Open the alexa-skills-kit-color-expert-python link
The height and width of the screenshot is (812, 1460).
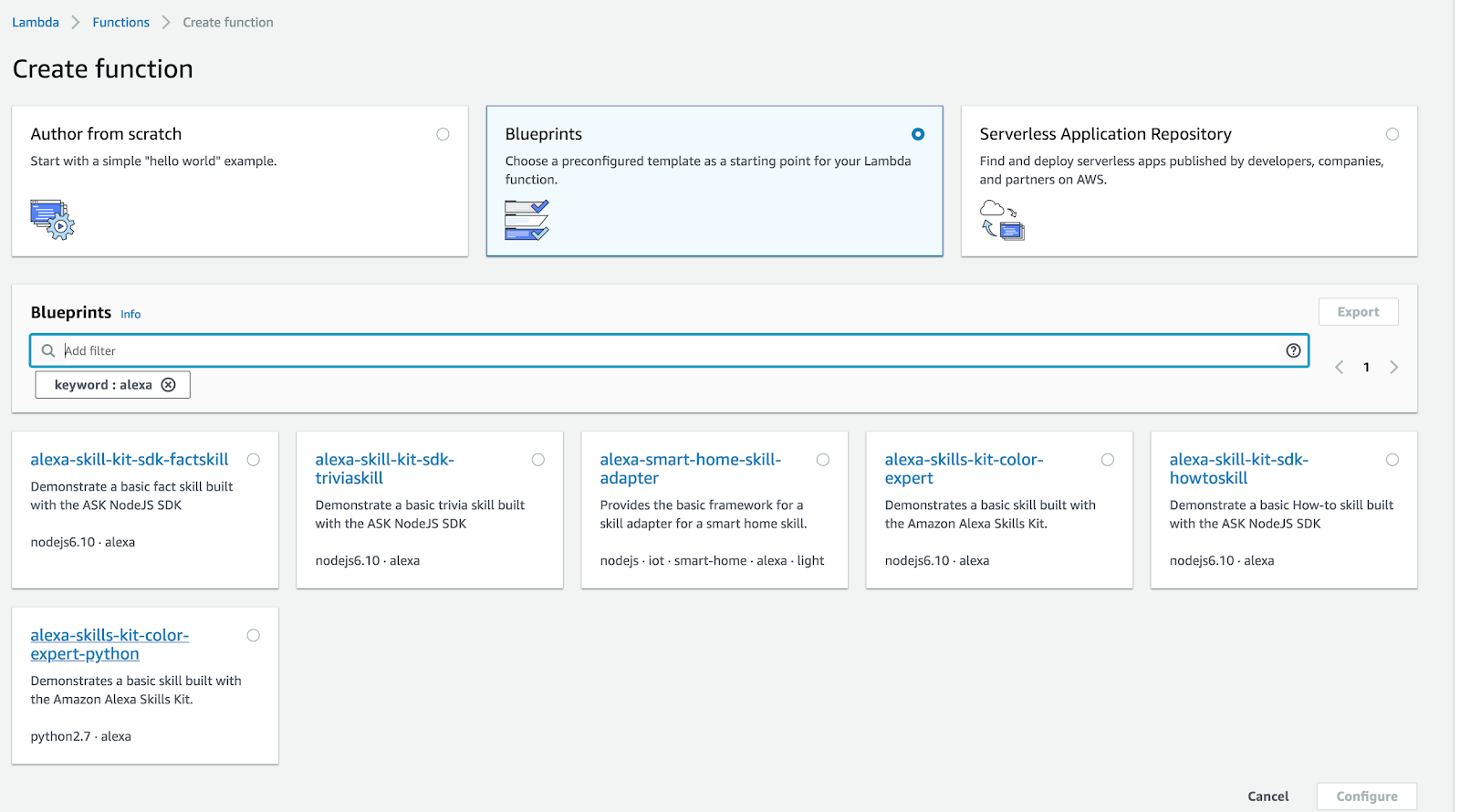(x=109, y=644)
